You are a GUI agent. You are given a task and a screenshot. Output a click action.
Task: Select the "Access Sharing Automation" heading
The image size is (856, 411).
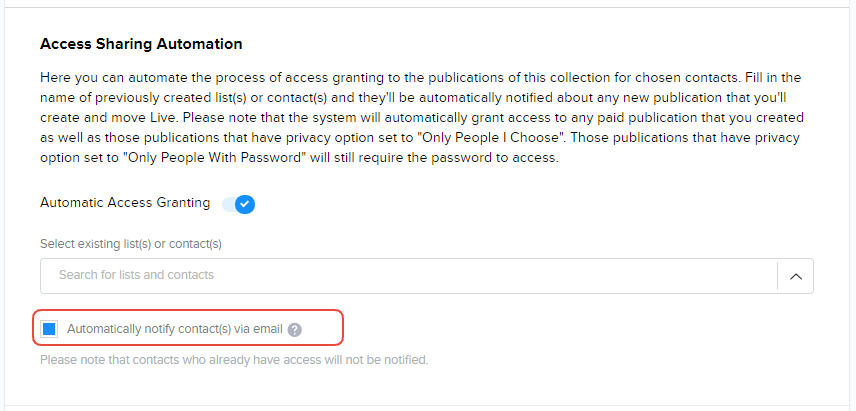coord(141,44)
